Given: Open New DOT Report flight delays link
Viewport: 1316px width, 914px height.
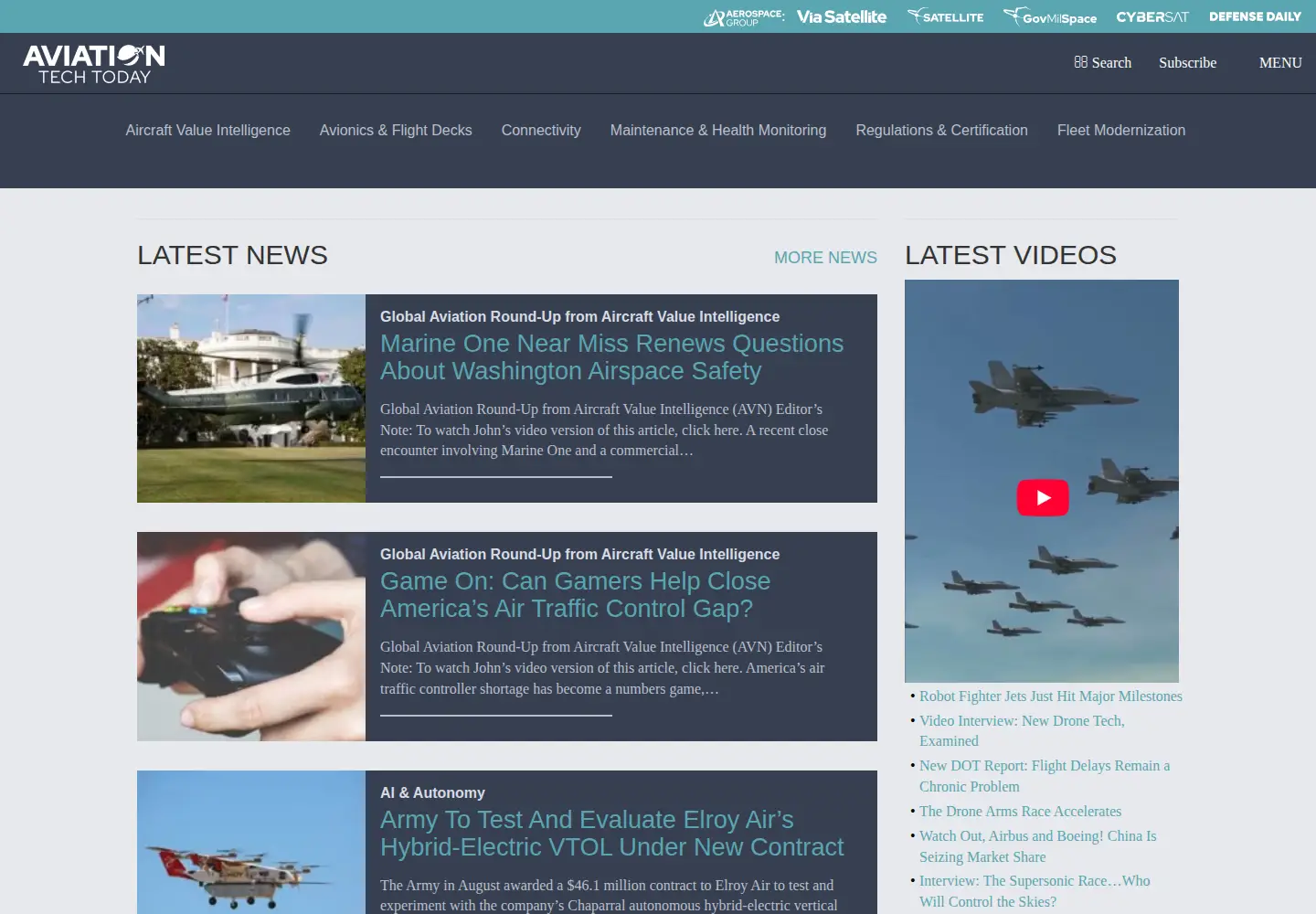Looking at the screenshot, I should click(1045, 776).
